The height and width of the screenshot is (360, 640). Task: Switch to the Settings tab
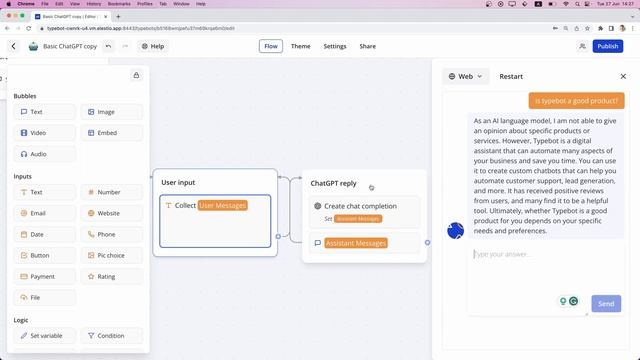point(335,46)
